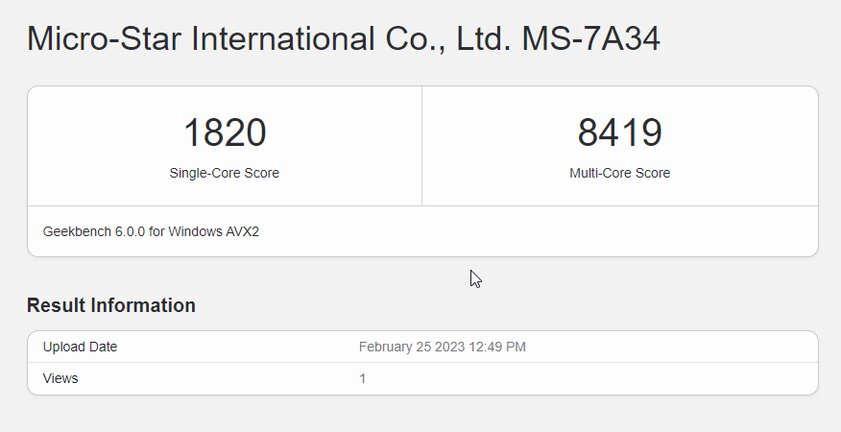The image size is (841, 432).
Task: Click the Result Information heading
Action: 111,305
